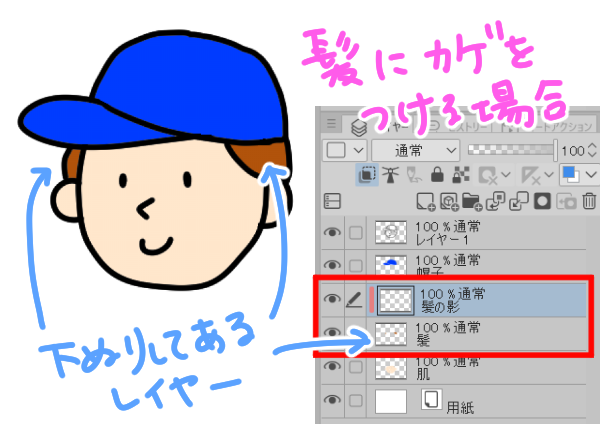Click the 肌 layer thumbnail

pyautogui.click(x=391, y=368)
